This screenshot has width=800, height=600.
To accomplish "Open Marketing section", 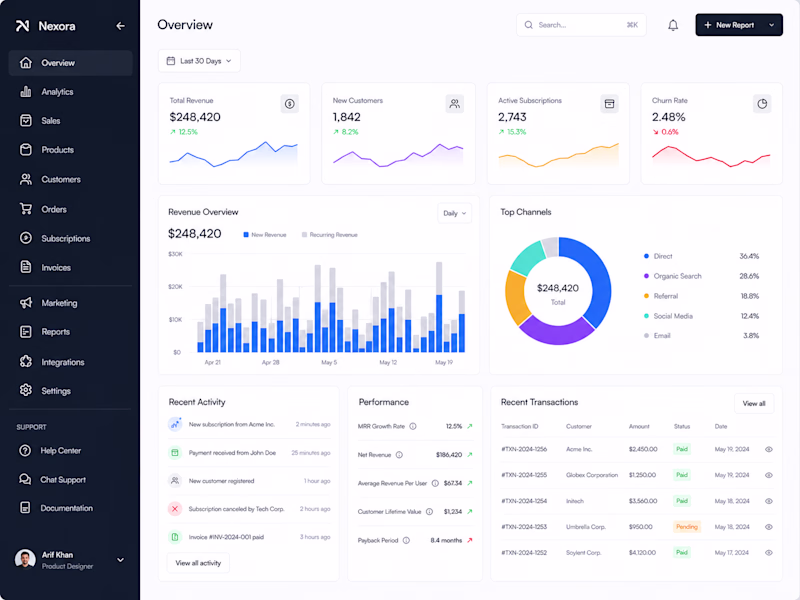I will tap(70, 303).
